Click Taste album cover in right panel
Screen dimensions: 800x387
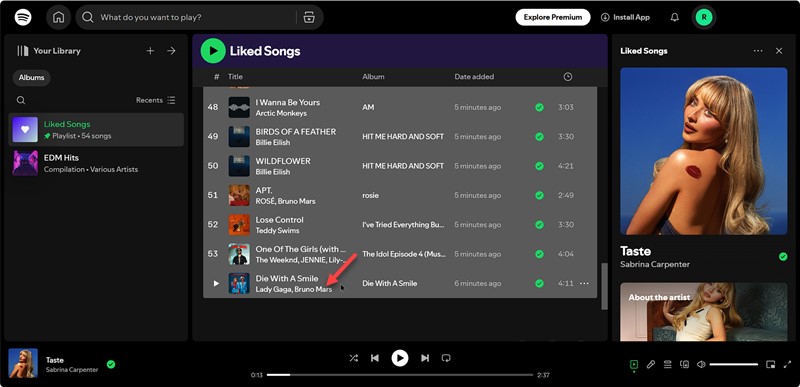click(704, 151)
